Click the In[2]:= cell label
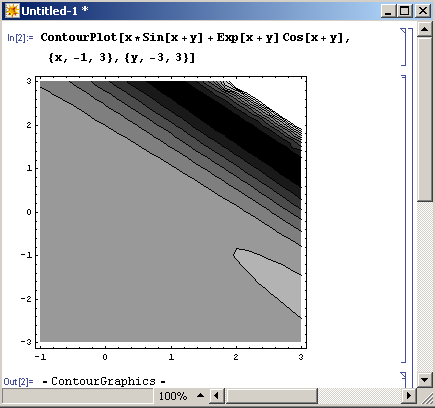The image size is (435, 408). (x=20, y=38)
